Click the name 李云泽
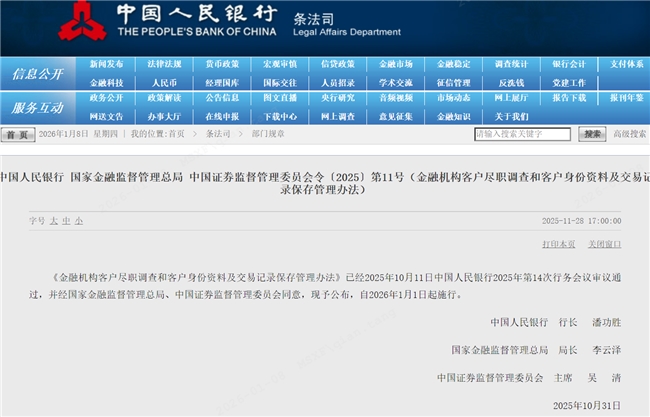This screenshot has width=650, height=417. 606,350
